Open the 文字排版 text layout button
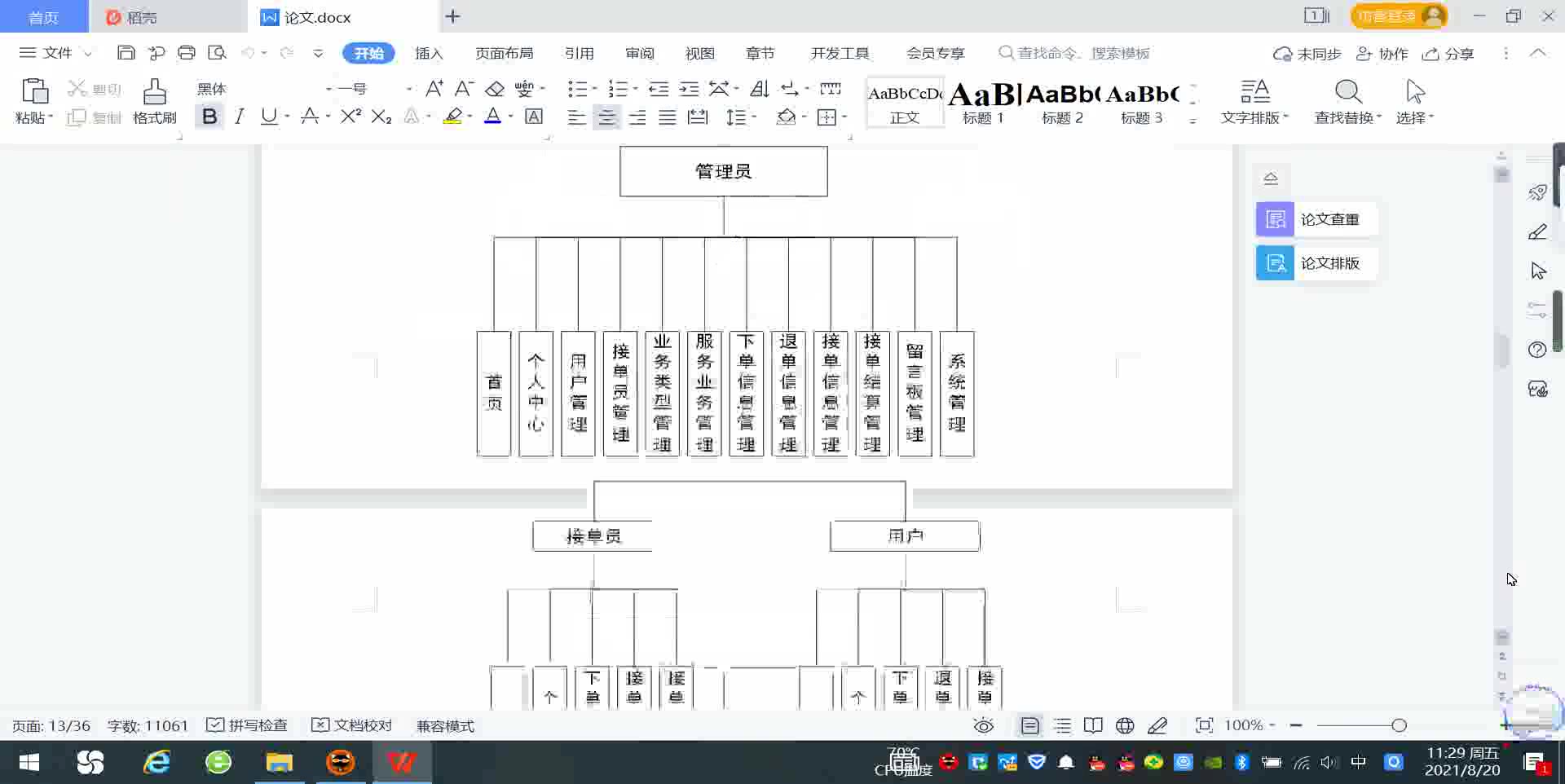This screenshot has width=1565, height=784. 1255,102
